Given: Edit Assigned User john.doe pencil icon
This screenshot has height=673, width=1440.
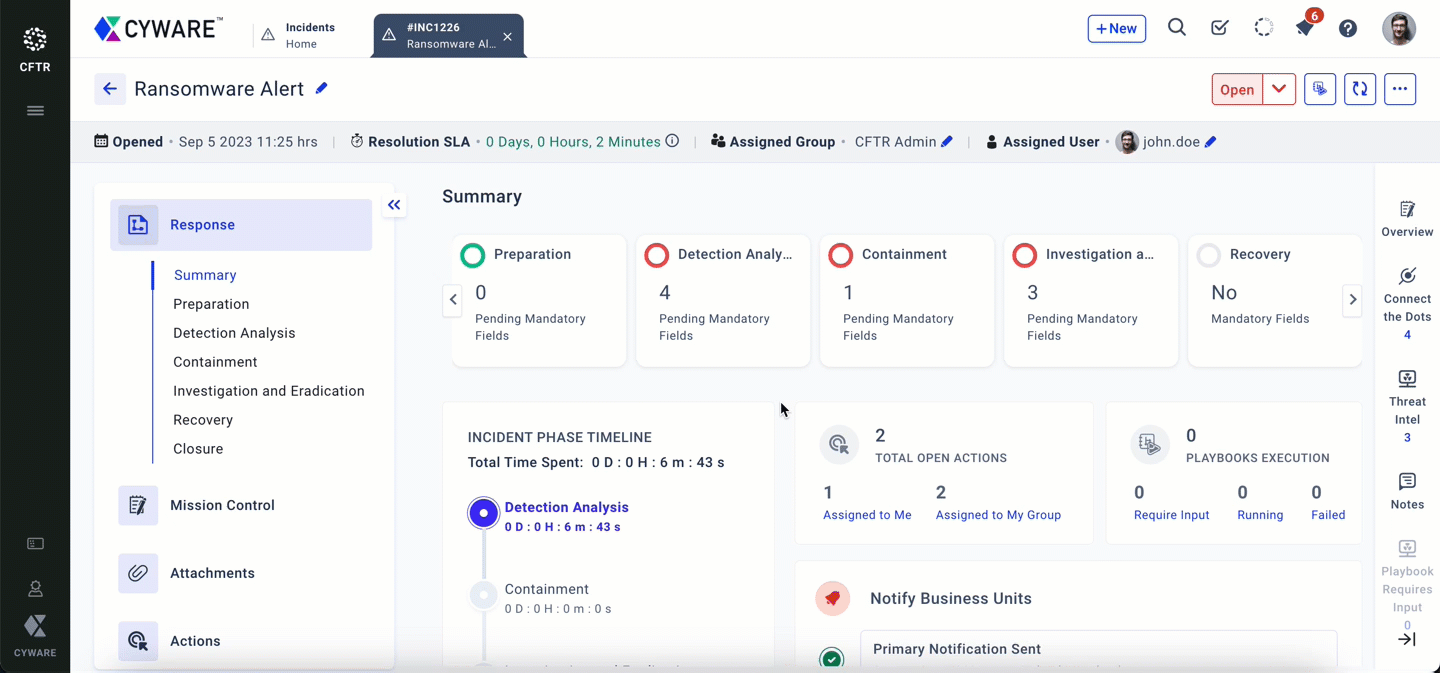Looking at the screenshot, I should click(1211, 142).
